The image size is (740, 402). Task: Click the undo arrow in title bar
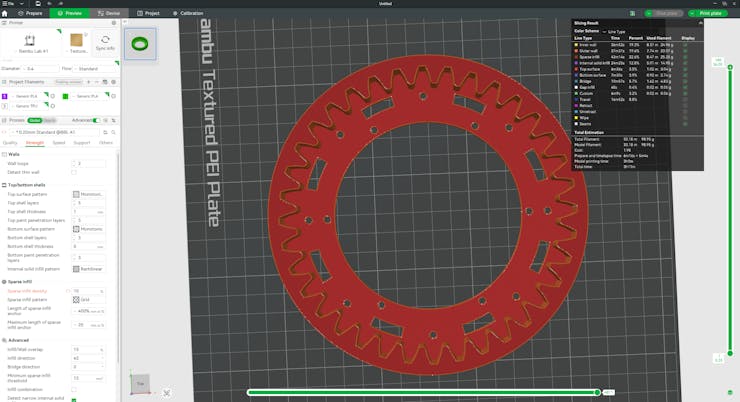(50, 3)
